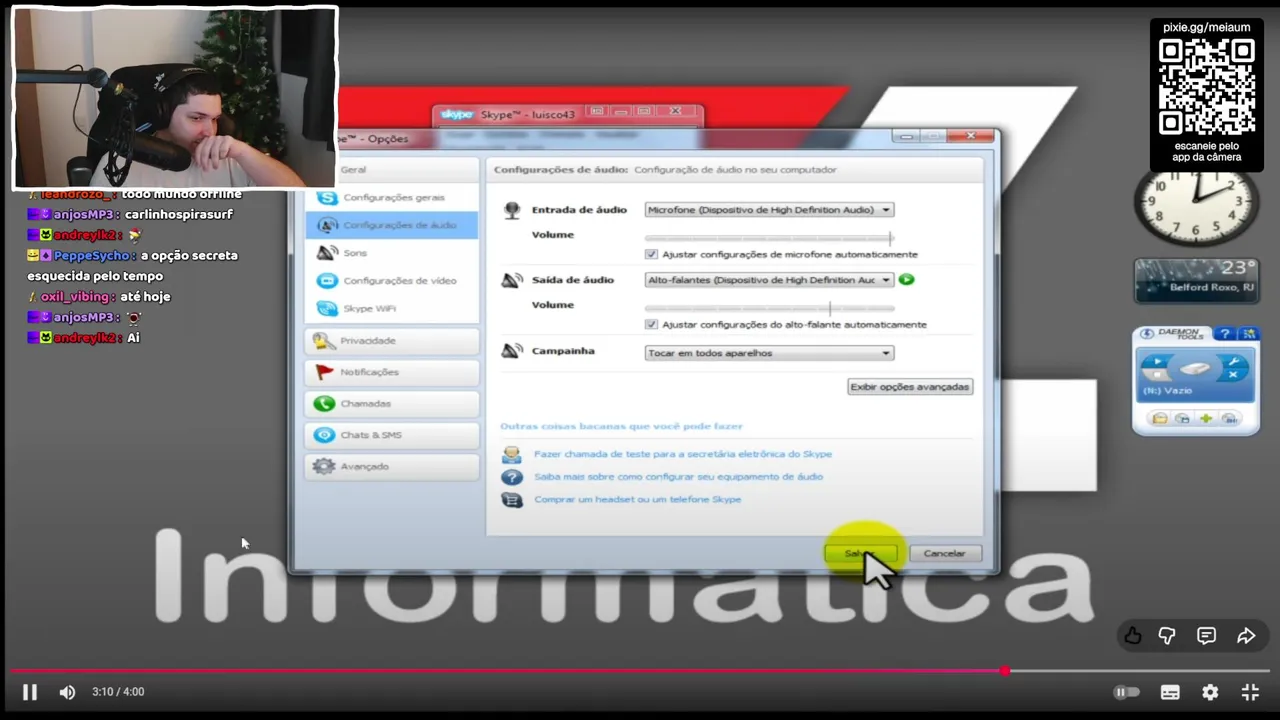Pause the video playback
Image resolution: width=1280 pixels, height=720 pixels.
[30, 692]
